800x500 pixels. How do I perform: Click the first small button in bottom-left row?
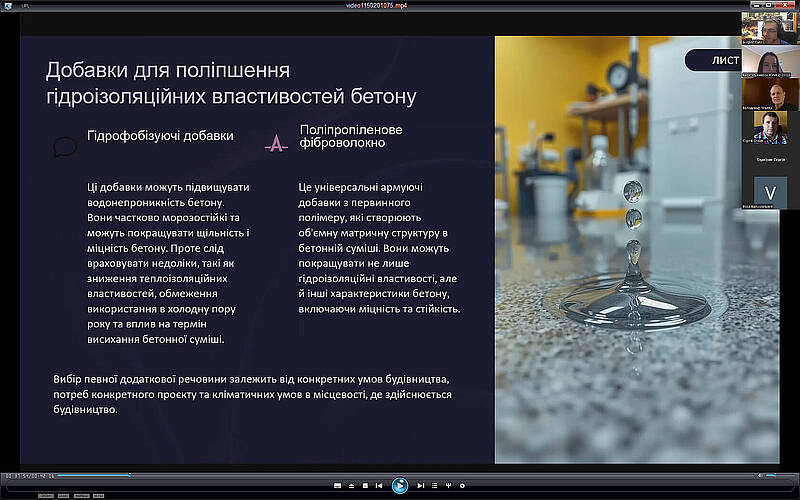click(46, 496)
